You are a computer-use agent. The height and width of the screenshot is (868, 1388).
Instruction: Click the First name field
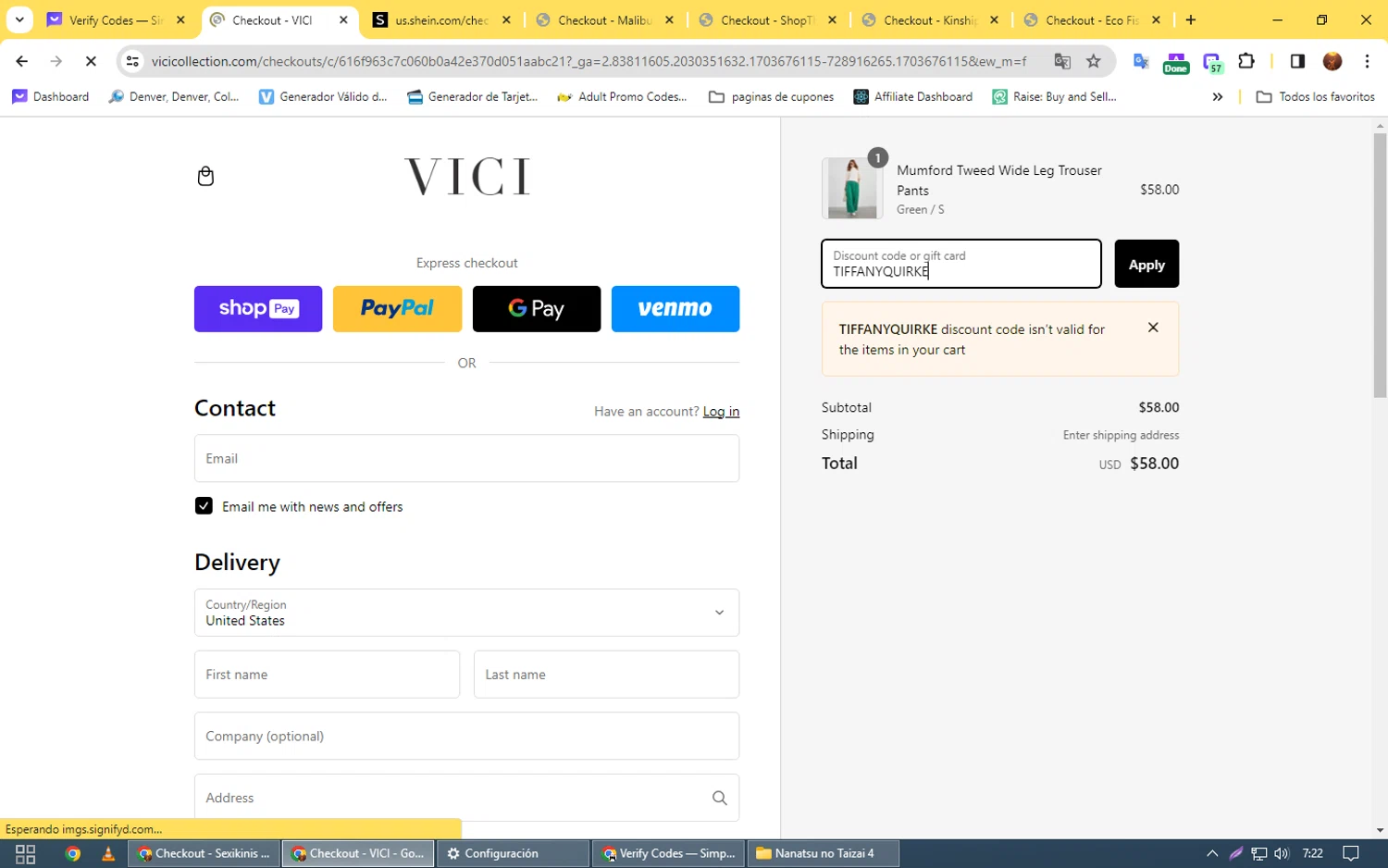[327, 675]
